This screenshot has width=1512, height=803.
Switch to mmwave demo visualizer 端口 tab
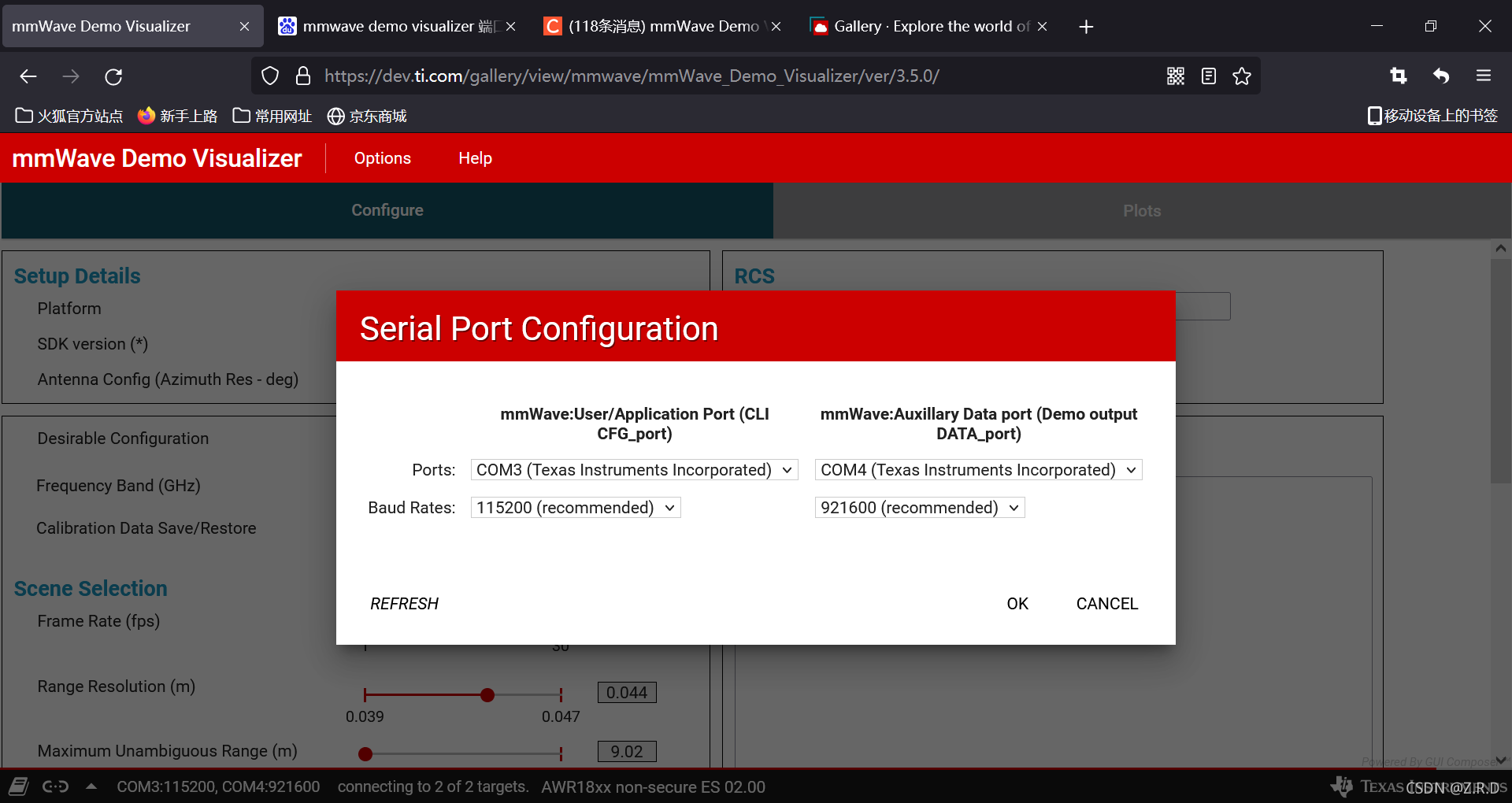[x=398, y=27]
